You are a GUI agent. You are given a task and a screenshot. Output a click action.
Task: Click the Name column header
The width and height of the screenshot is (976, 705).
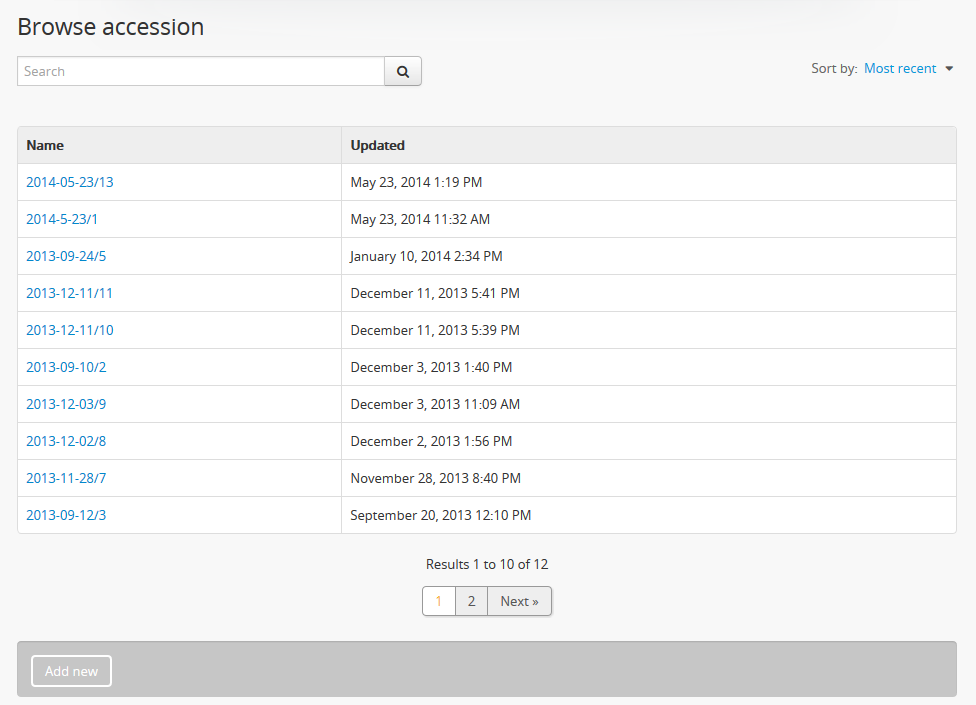(x=45, y=145)
